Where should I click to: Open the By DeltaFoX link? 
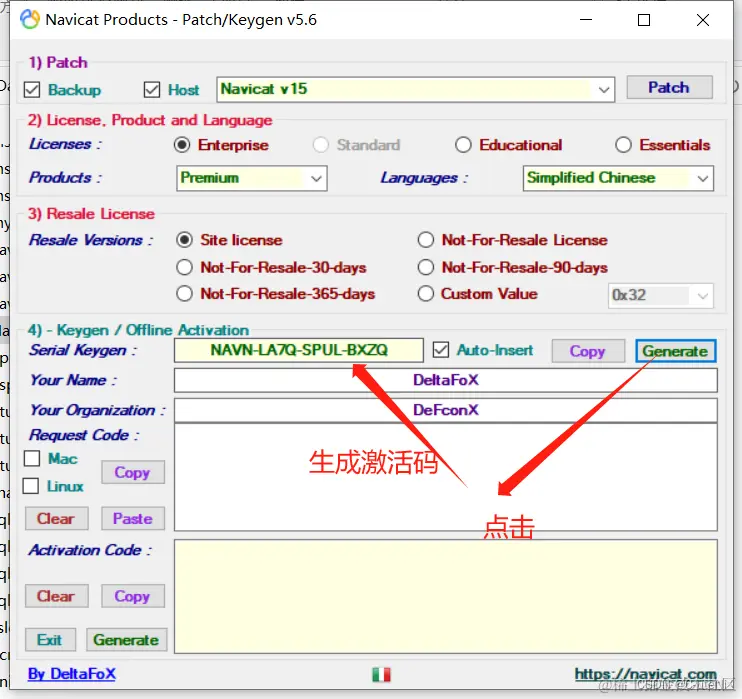click(x=71, y=673)
